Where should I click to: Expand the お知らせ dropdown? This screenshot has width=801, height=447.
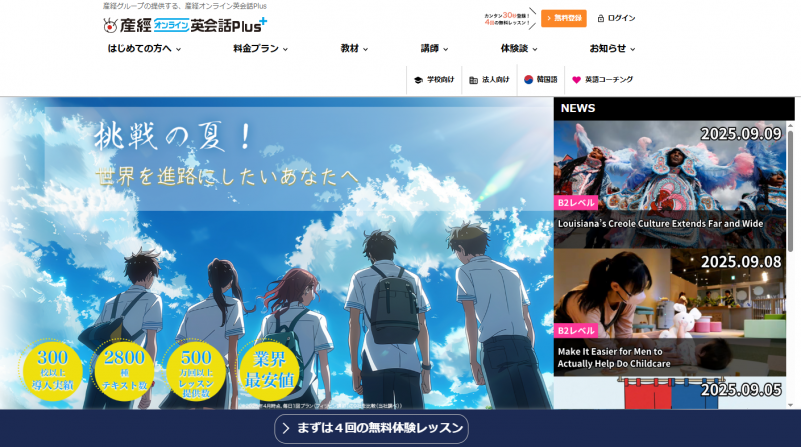[612, 48]
